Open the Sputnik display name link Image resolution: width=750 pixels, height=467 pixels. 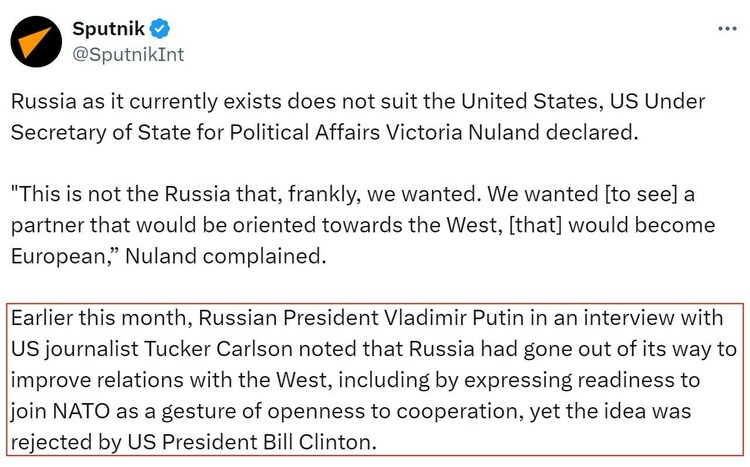(109, 29)
